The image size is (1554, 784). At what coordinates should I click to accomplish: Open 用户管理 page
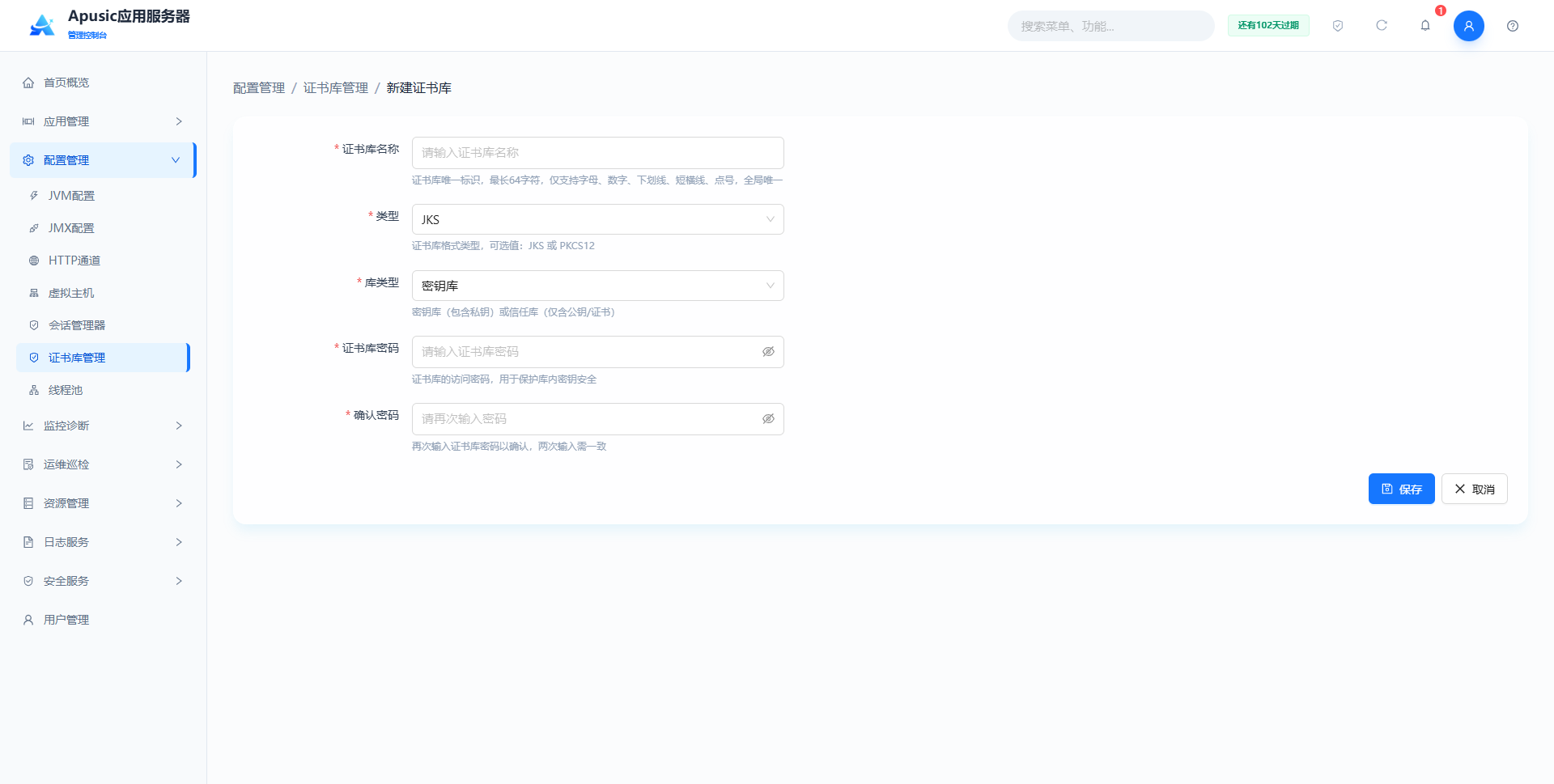click(x=104, y=620)
